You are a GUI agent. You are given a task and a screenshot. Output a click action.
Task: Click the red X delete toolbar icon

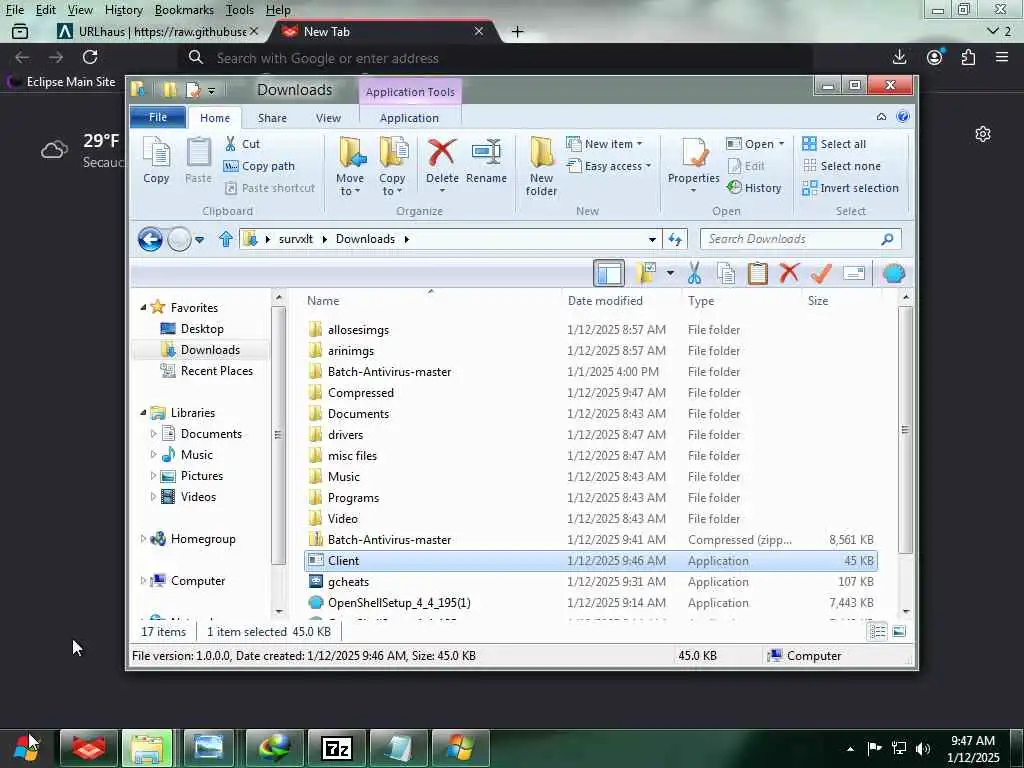tap(790, 272)
